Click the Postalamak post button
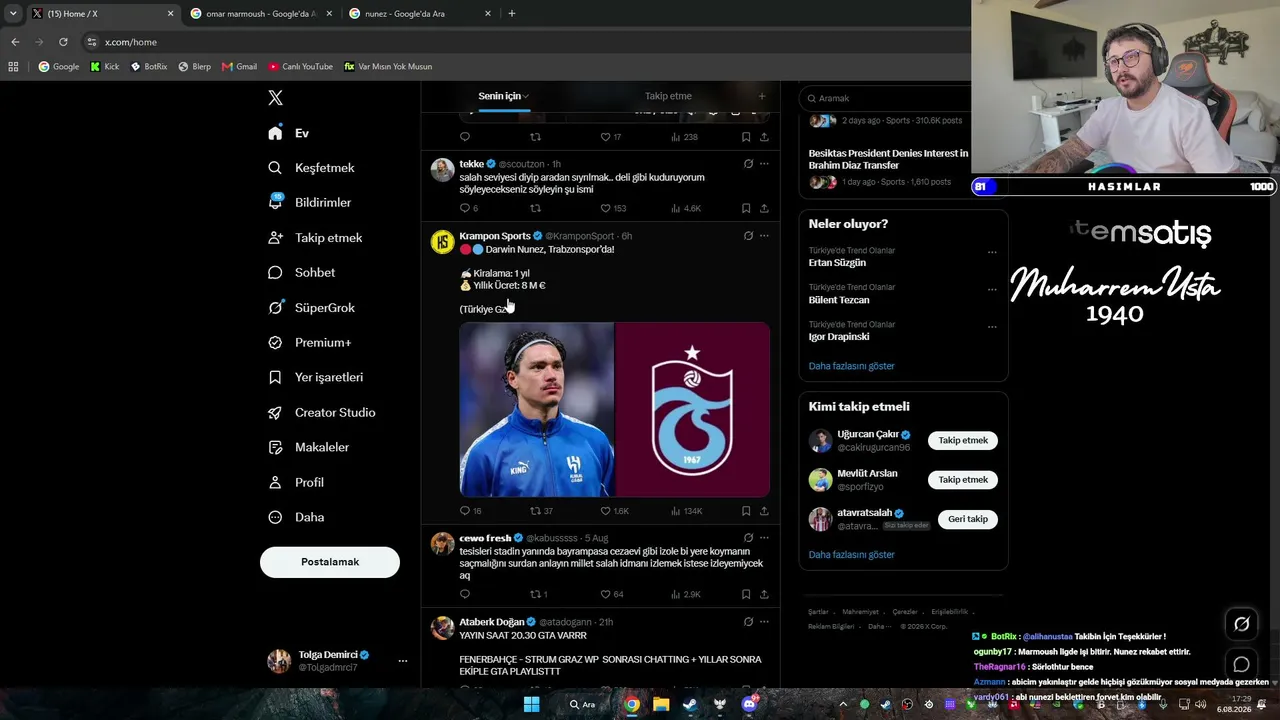Viewport: 1280px width, 720px height. point(330,562)
